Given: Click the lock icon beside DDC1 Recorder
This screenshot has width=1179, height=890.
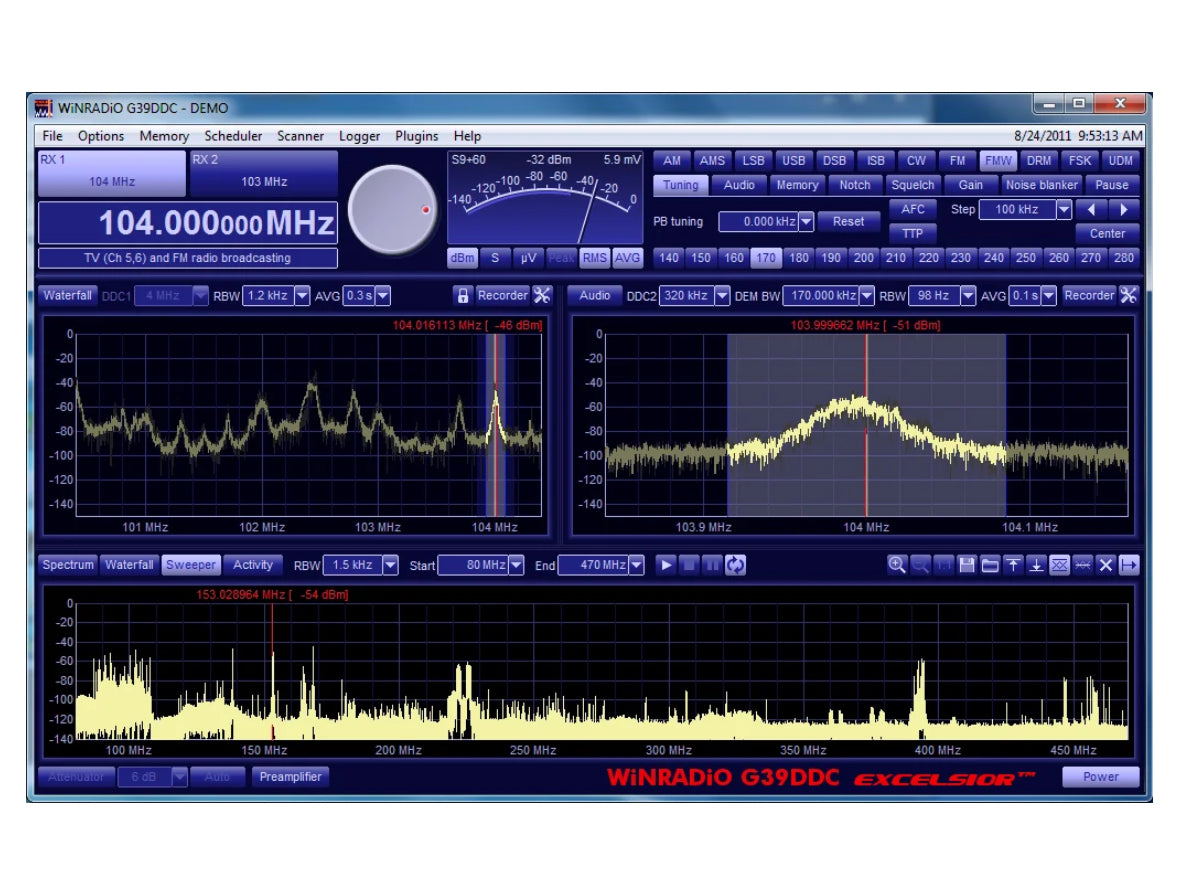Looking at the screenshot, I should tap(462, 295).
